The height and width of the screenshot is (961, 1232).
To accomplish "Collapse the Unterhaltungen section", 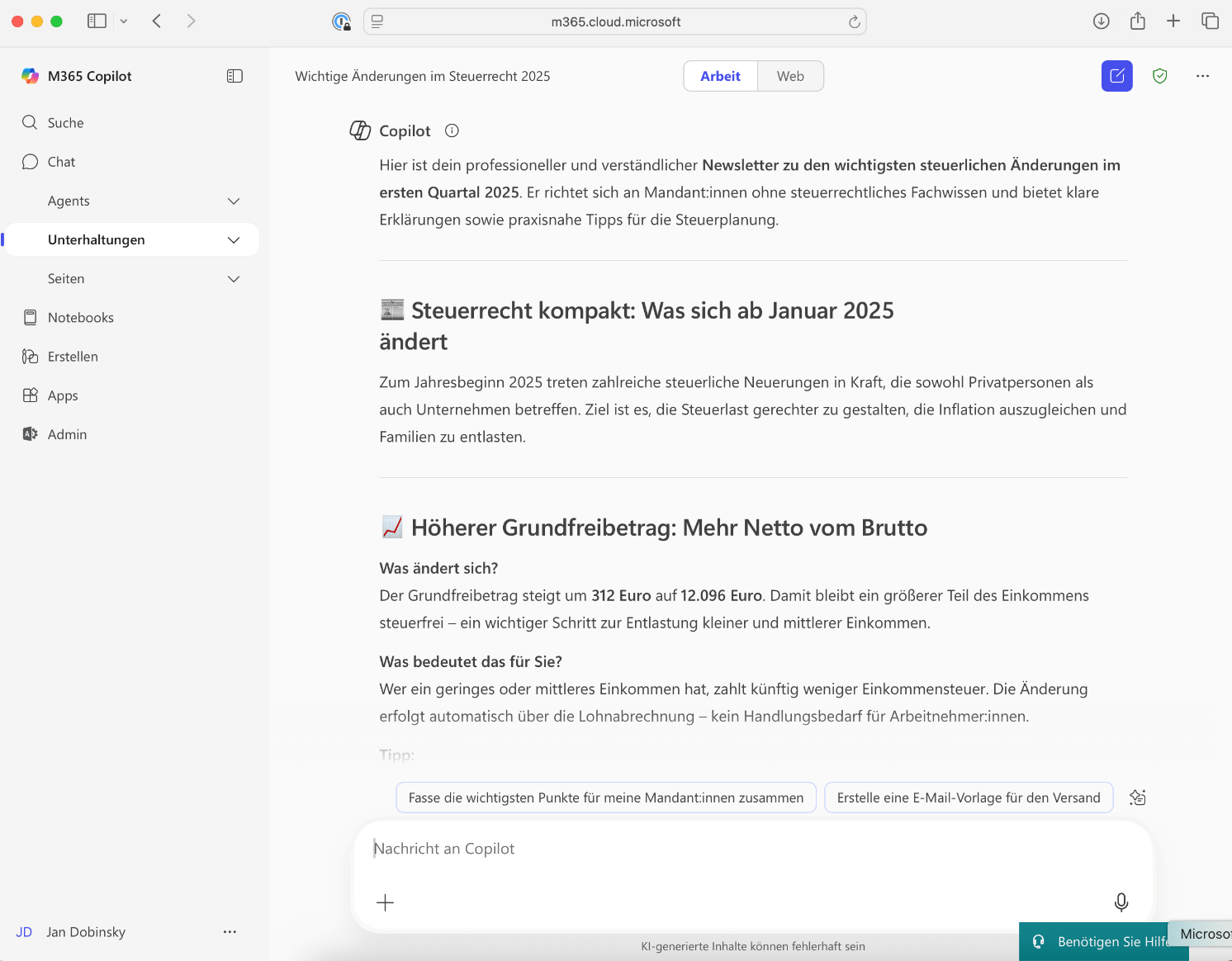I will pos(234,239).
